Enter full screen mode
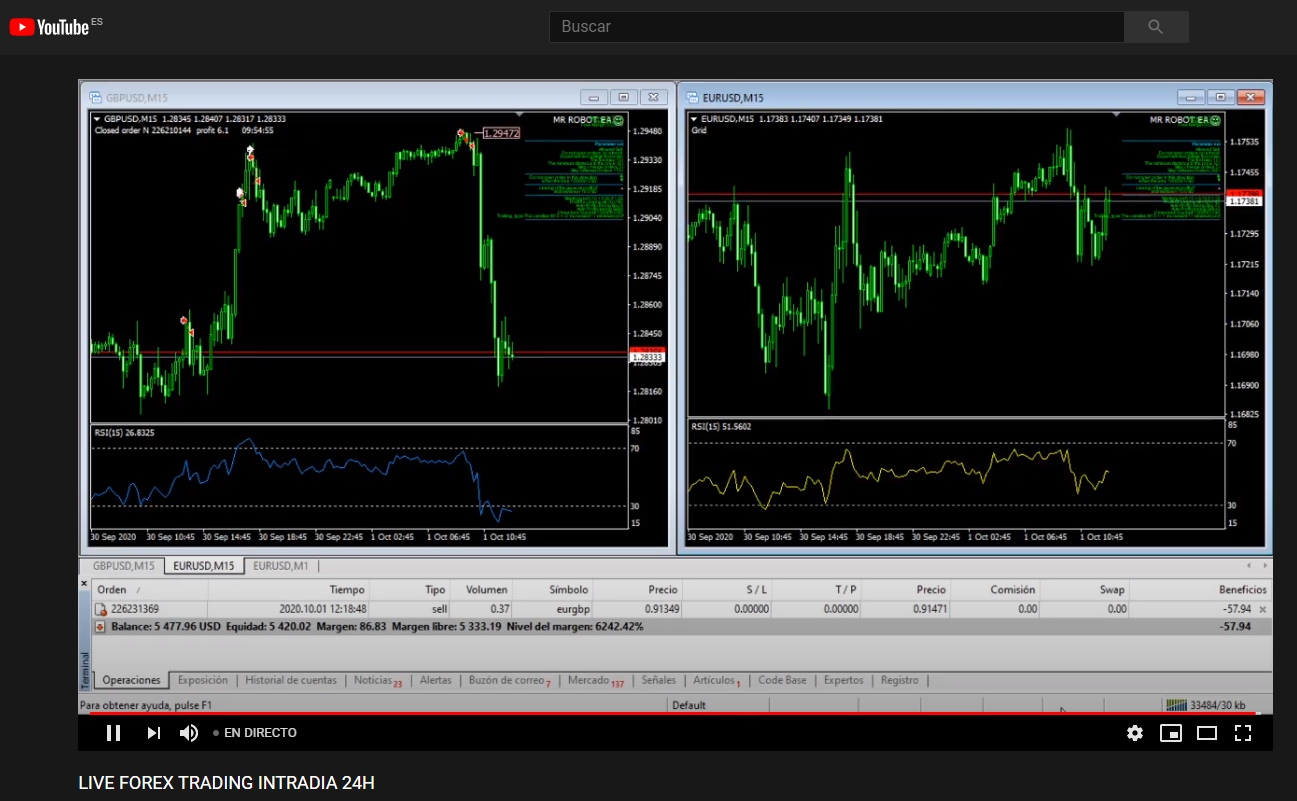The height and width of the screenshot is (801, 1297). [x=1243, y=733]
